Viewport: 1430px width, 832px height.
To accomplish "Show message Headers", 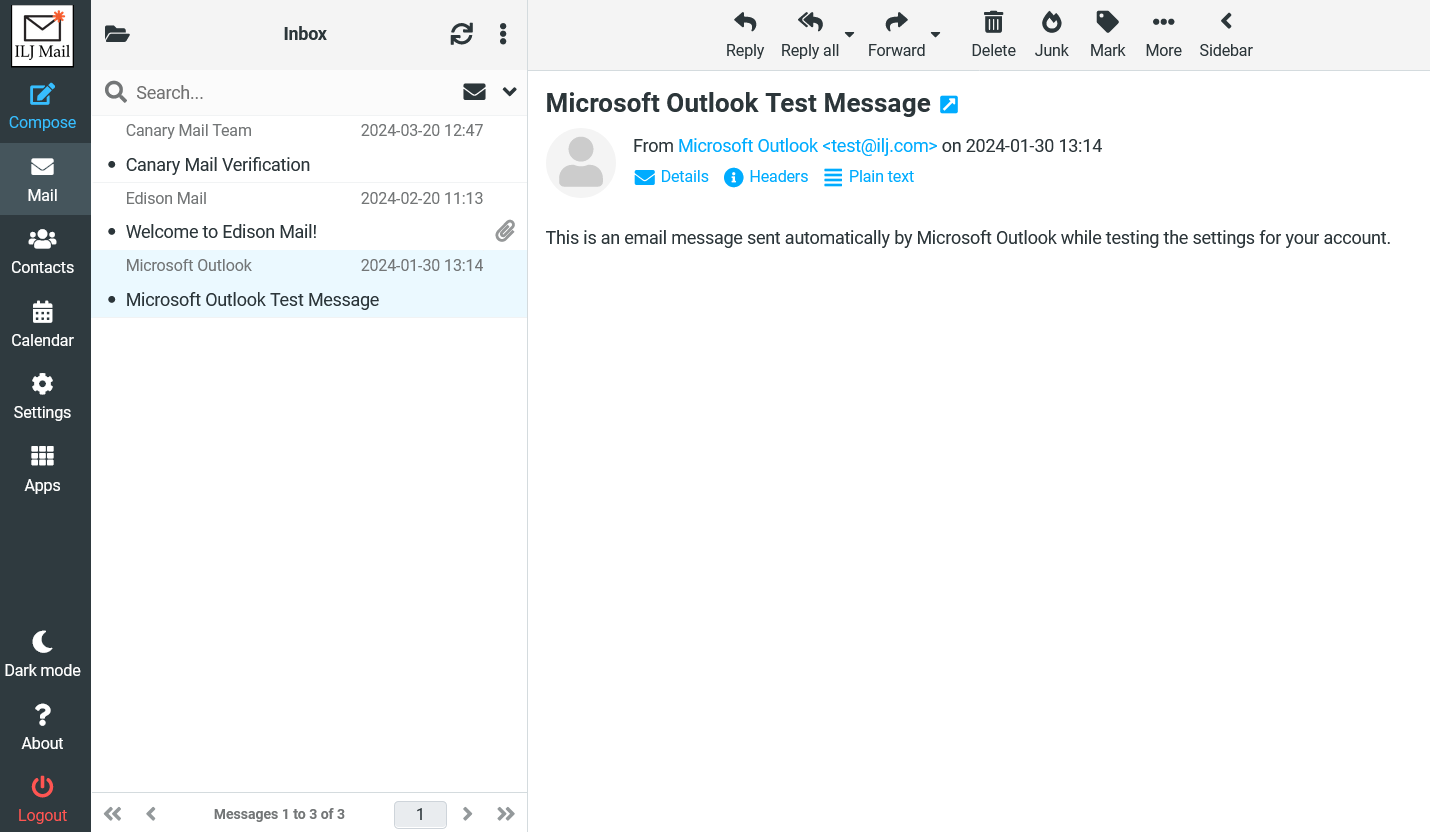I will coord(766,177).
